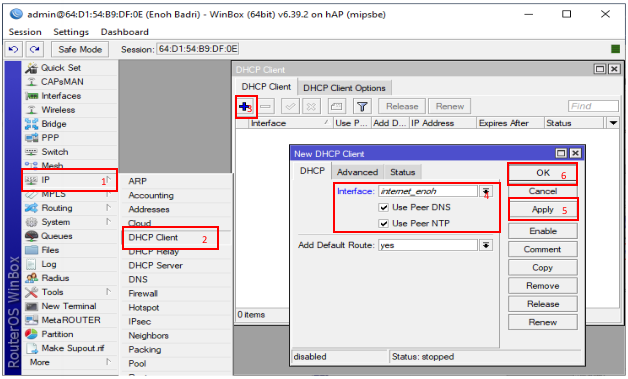This screenshot has width=628, height=379.
Task: Click the green status indicator in toolbar
Action: coord(615,49)
